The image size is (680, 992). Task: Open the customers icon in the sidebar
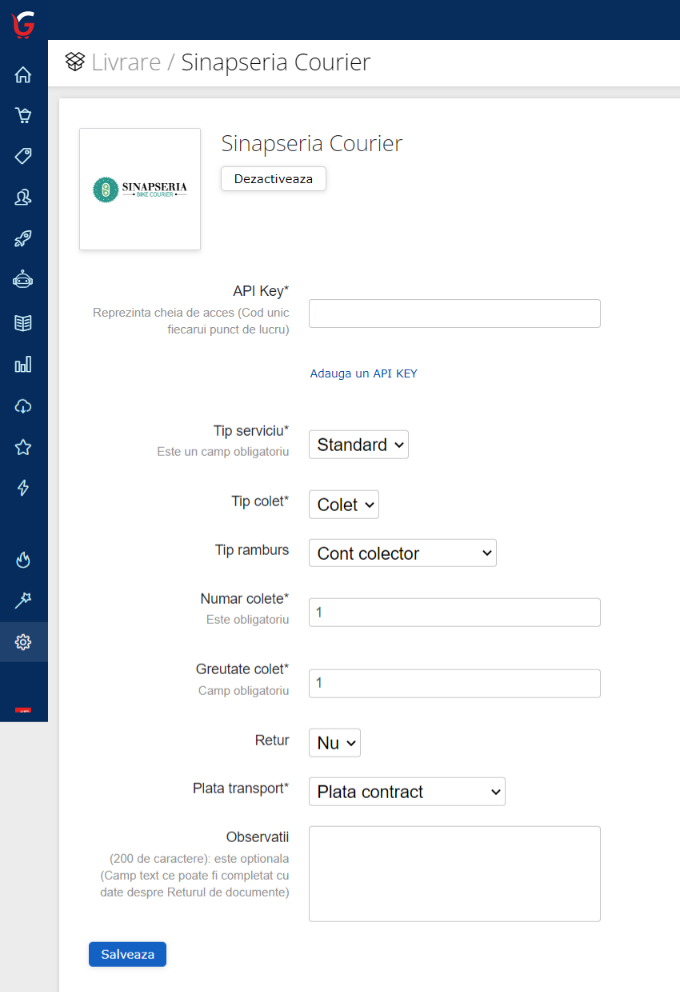click(x=23, y=198)
